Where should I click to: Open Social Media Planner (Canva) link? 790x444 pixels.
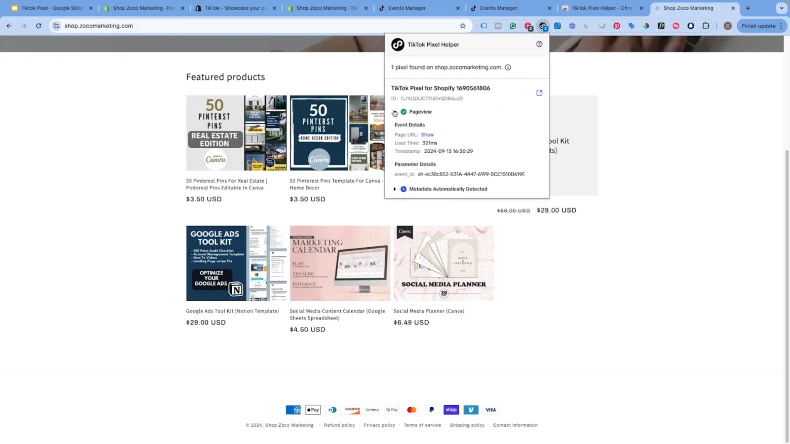click(429, 311)
